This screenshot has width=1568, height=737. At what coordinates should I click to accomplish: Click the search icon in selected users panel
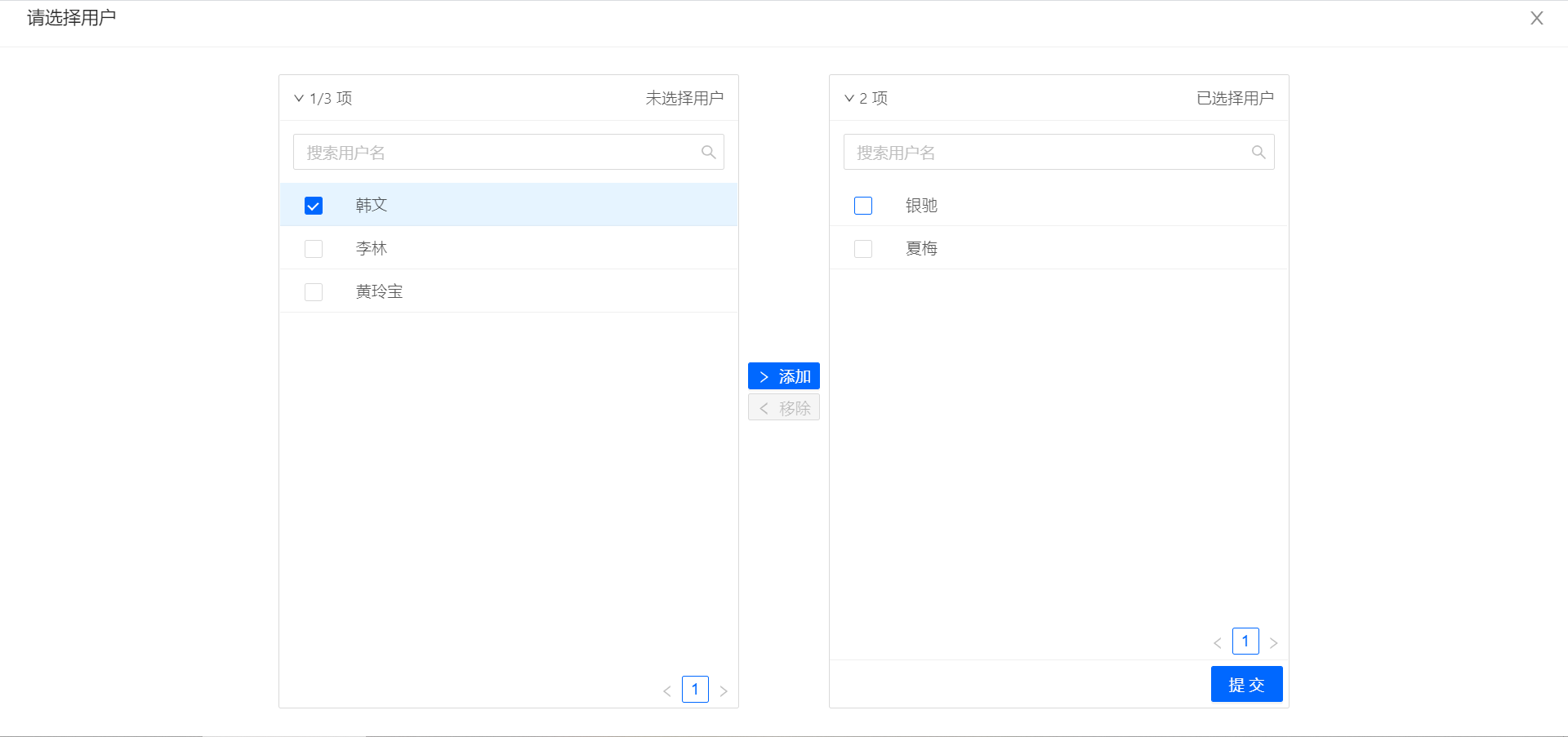[x=1258, y=153]
